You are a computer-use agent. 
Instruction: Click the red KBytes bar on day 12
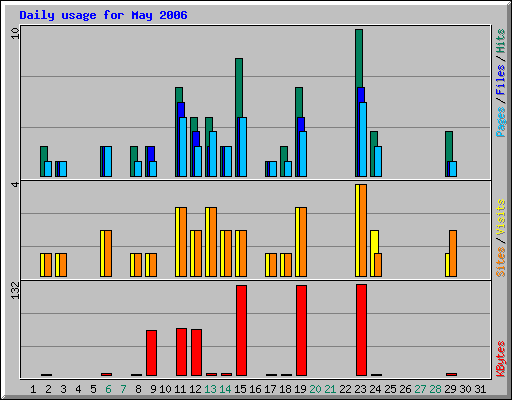196,352
